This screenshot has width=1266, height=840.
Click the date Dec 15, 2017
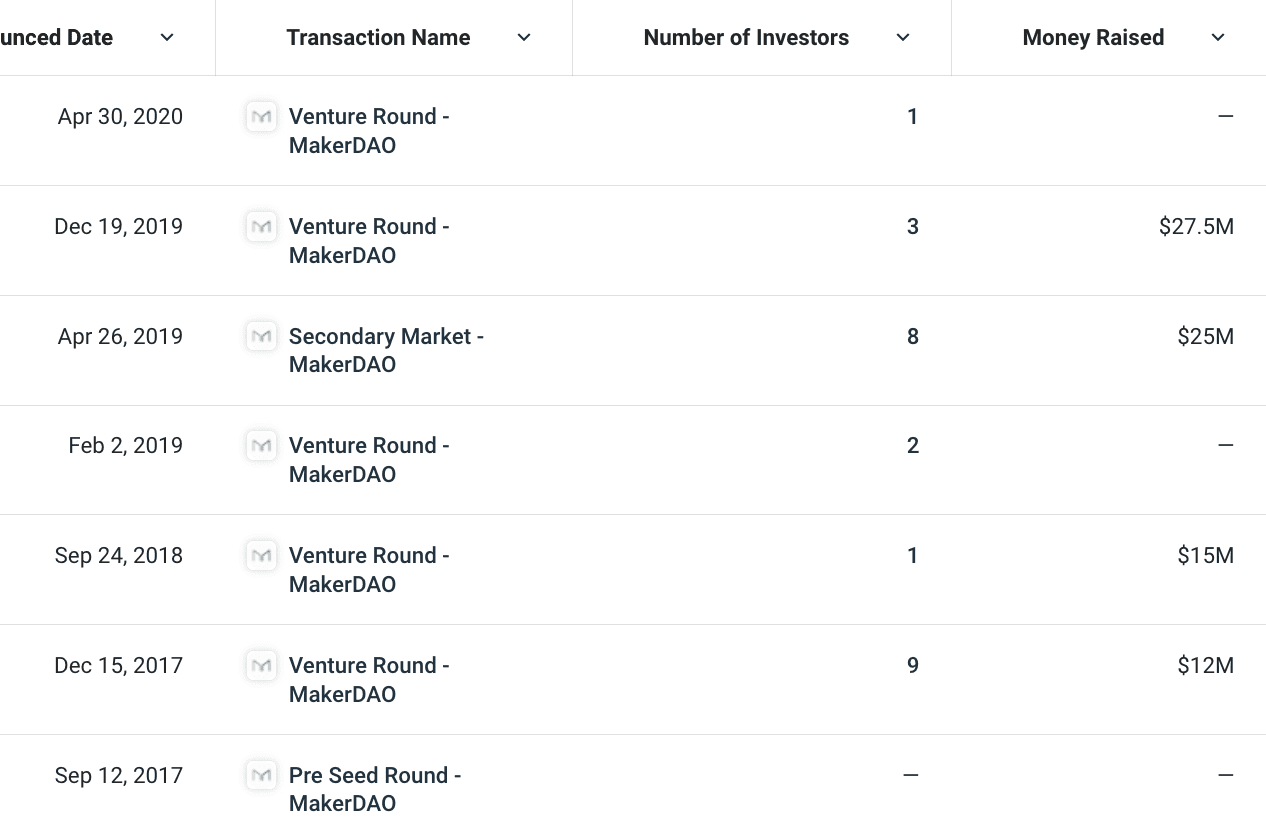tap(118, 665)
